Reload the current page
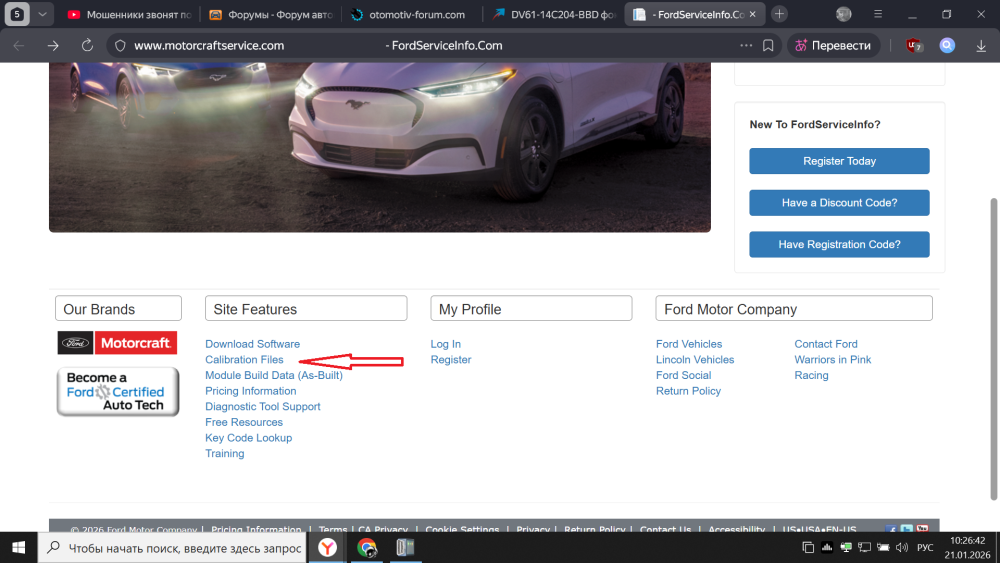This screenshot has height=563, width=1000. click(87, 45)
